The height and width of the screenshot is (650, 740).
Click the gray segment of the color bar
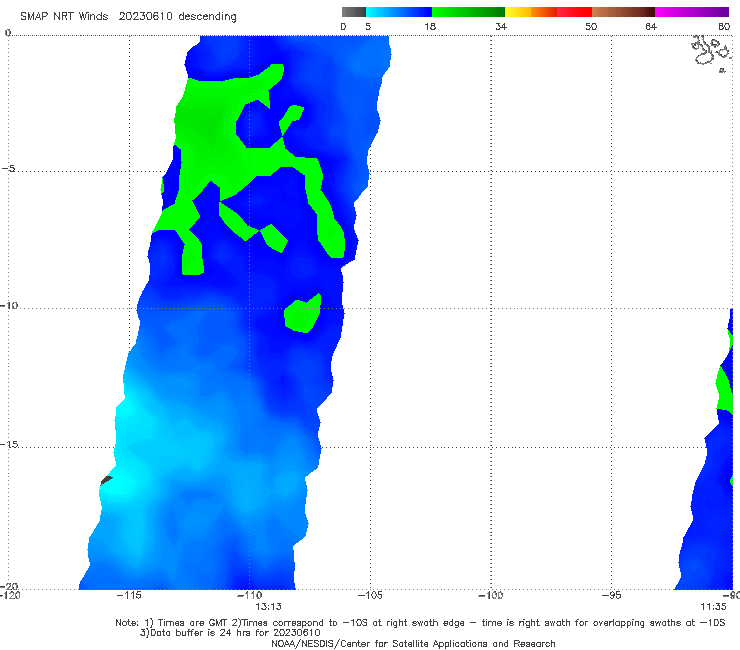[353, 12]
